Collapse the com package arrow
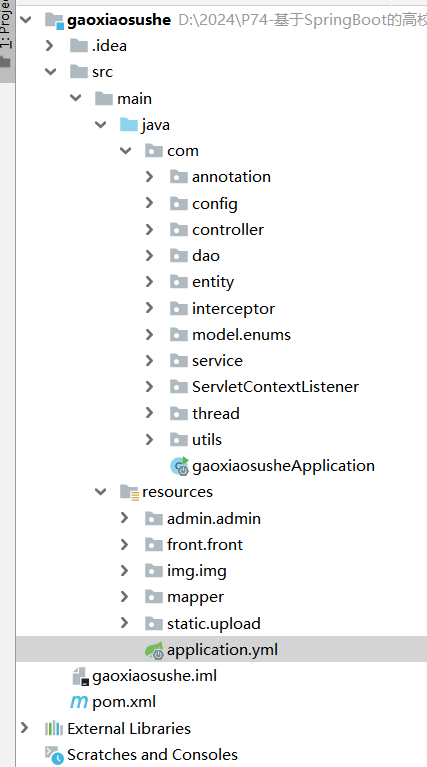 125,151
